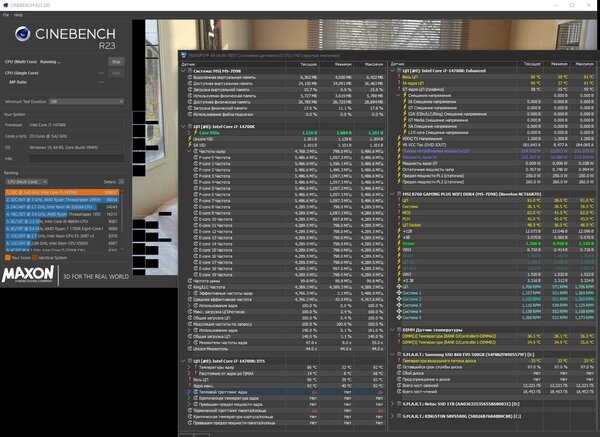
Task: Open the File menu in Cinebench
Action: point(6,15)
